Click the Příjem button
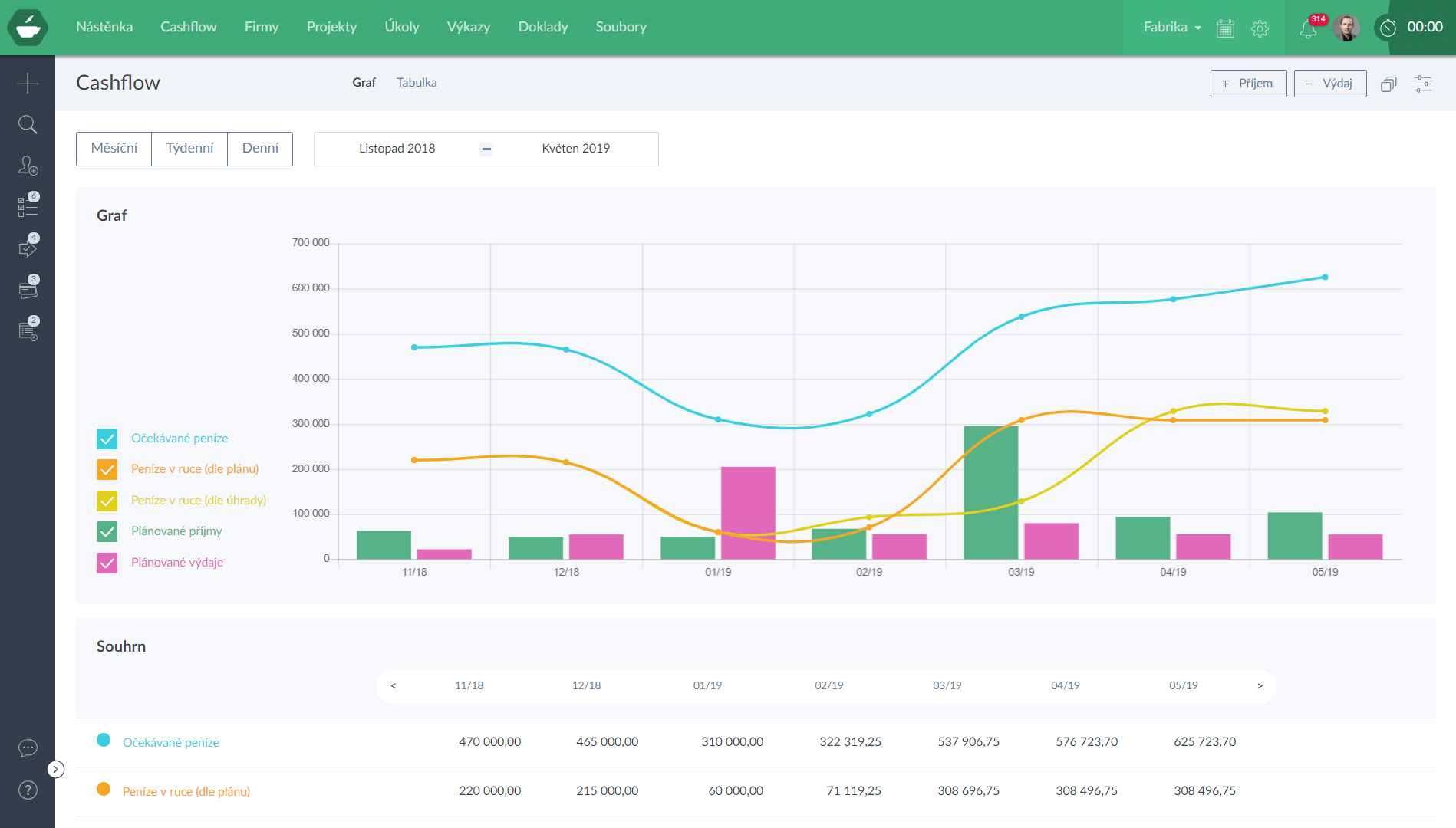Image resolution: width=1456 pixels, height=828 pixels. tap(1248, 84)
